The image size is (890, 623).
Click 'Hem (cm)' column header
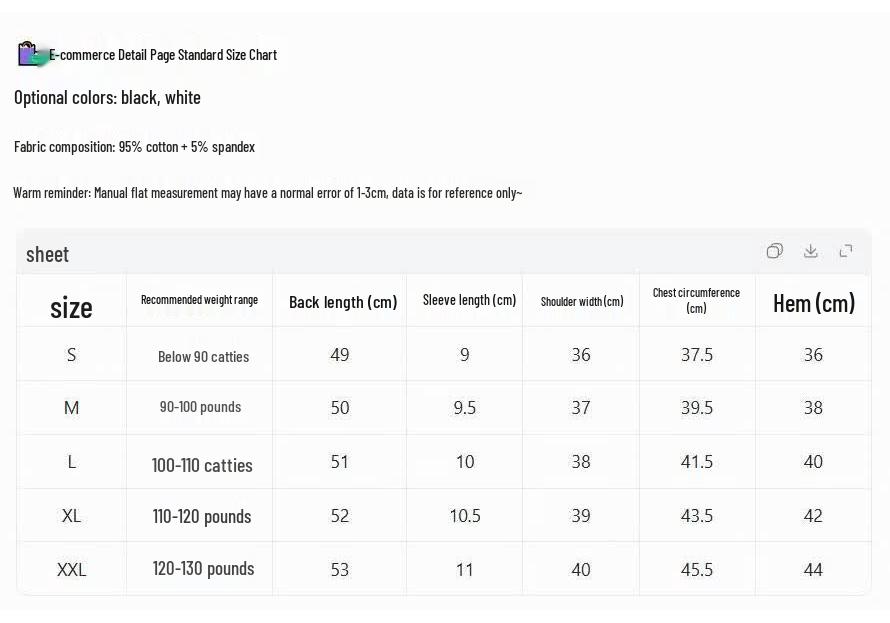[x=814, y=303]
